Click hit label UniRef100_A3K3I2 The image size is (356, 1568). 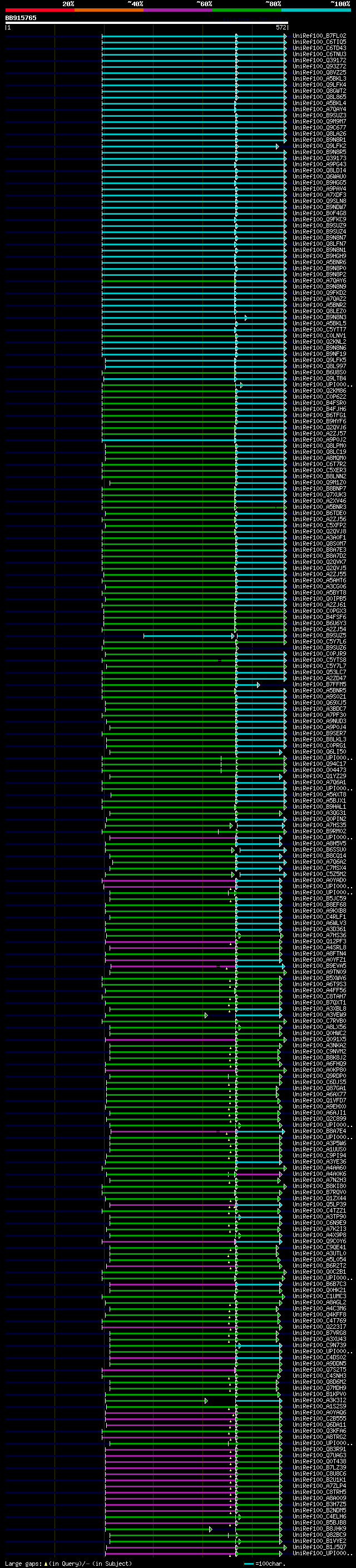[x=319, y=1400]
